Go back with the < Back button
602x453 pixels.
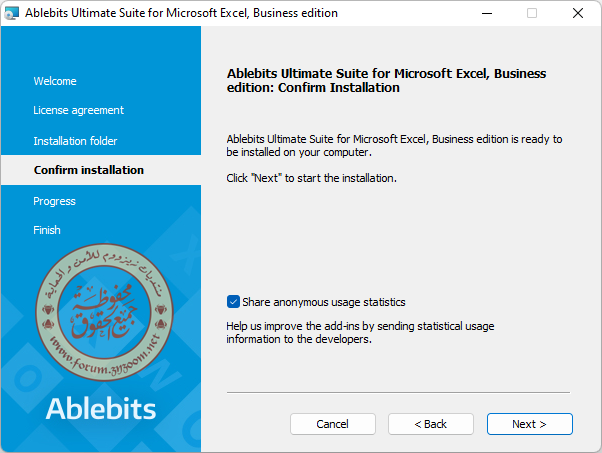point(431,424)
